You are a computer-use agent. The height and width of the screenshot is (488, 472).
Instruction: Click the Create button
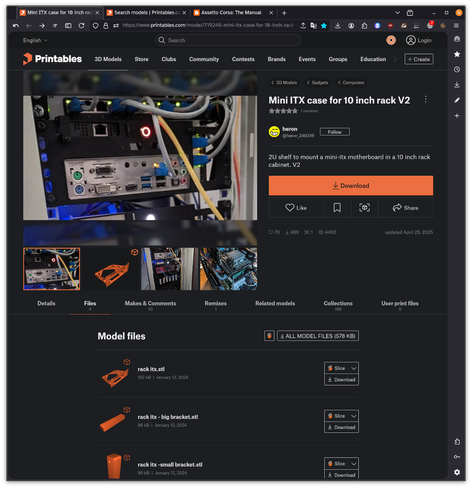419,59
